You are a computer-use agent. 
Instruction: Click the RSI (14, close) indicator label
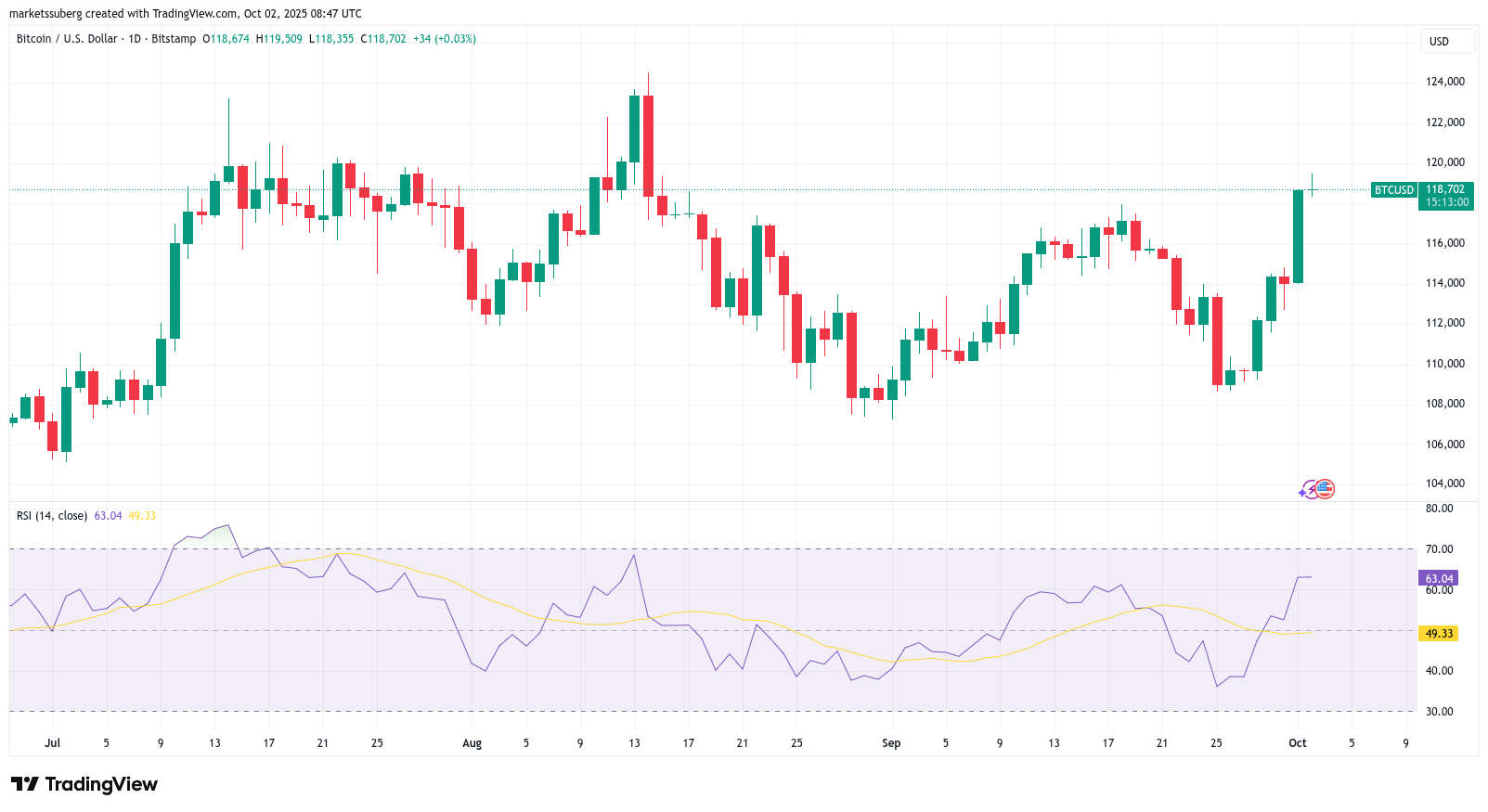pos(52,516)
